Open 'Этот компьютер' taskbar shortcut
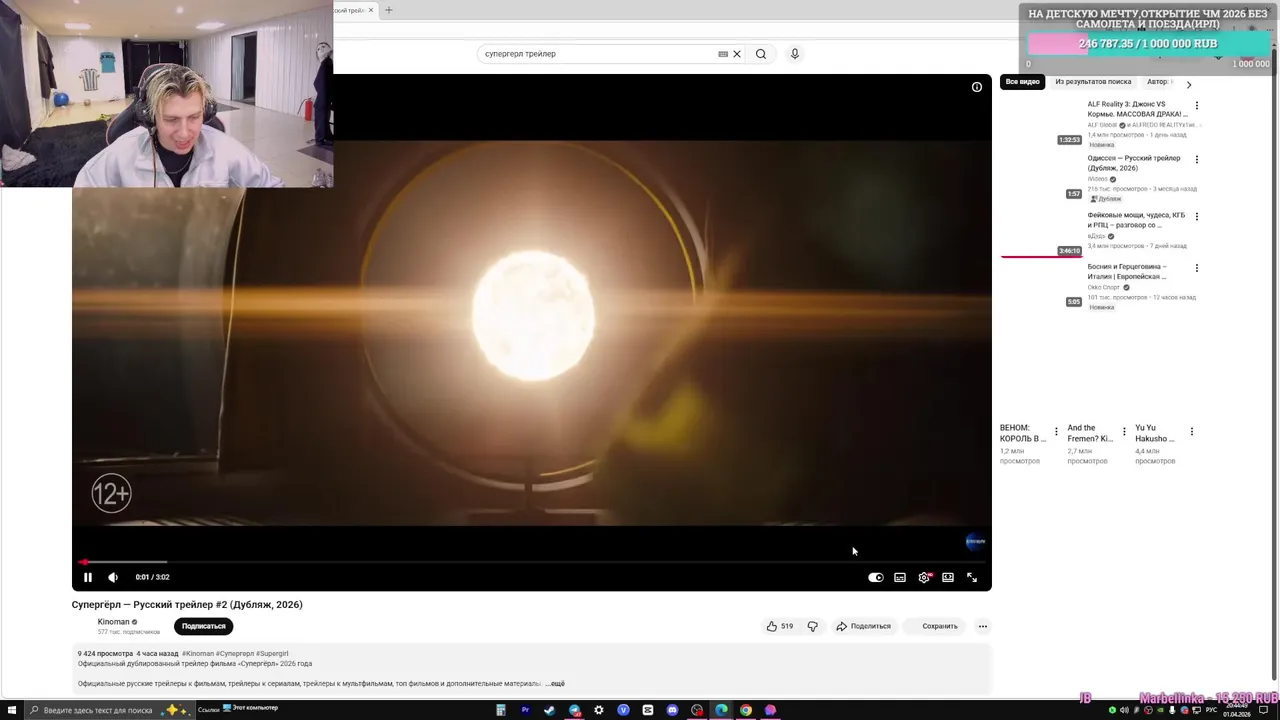 coord(251,708)
